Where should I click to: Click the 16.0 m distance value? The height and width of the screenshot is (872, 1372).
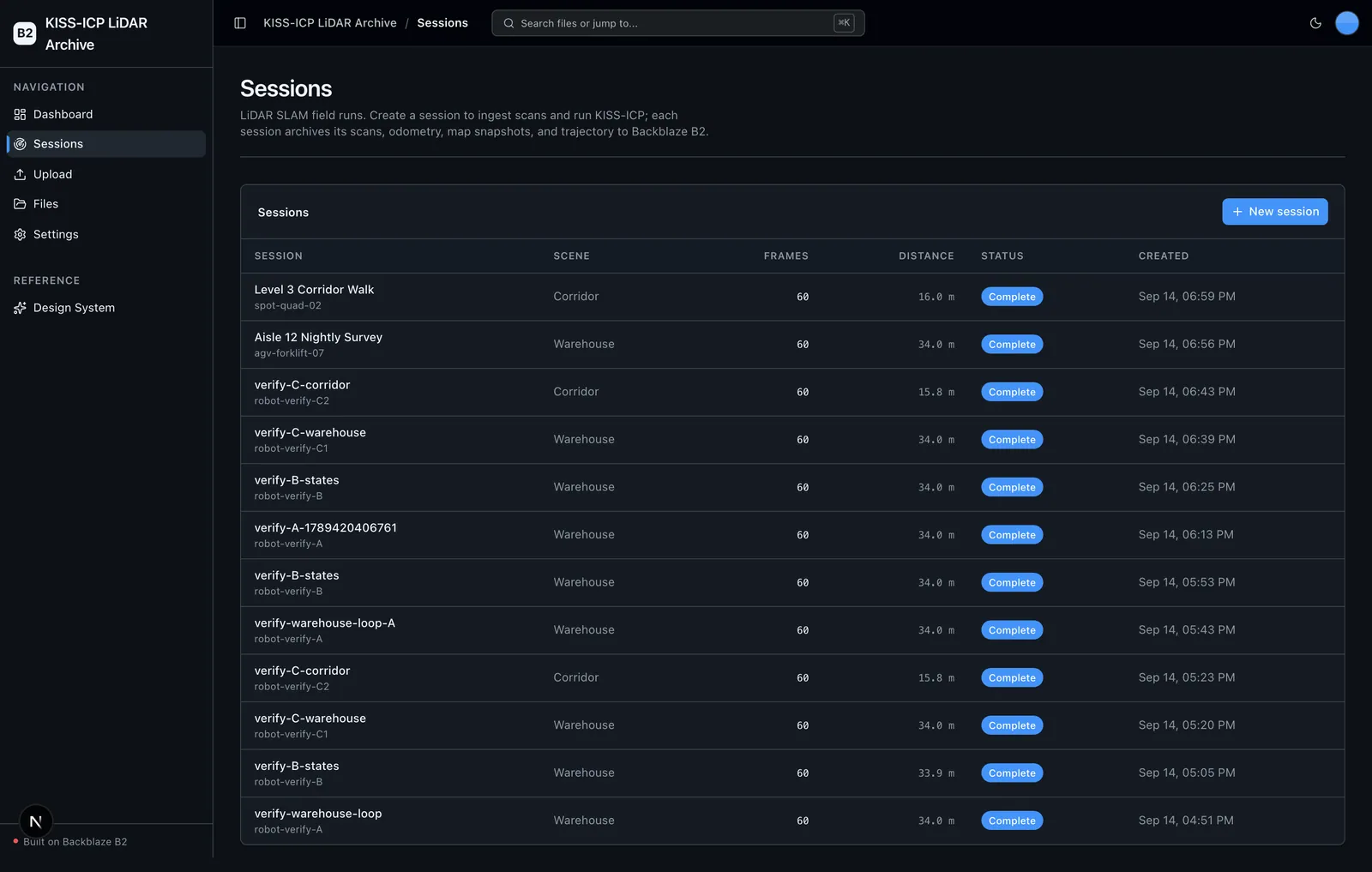tap(936, 298)
